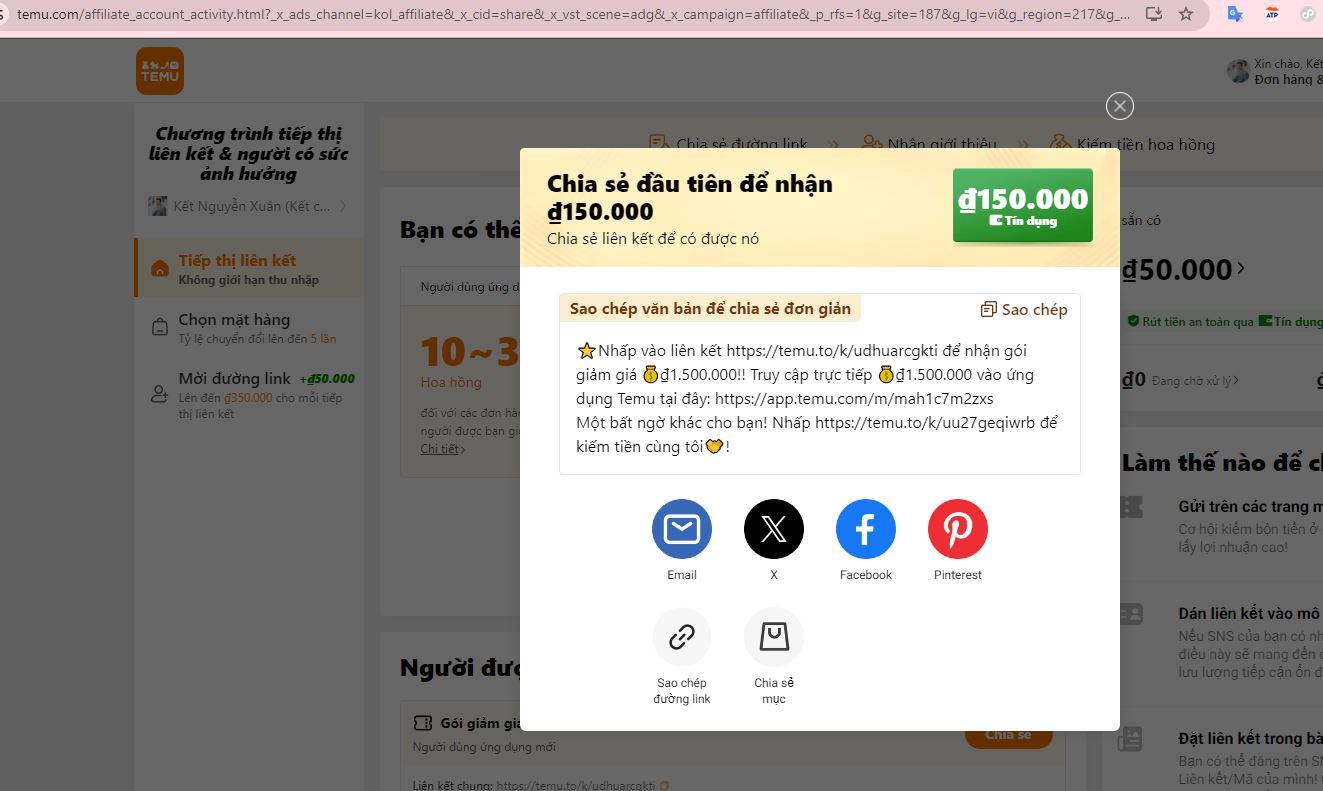This screenshot has height=791, width=1323.
Task: Expand the đ50.000 available balance chevron
Action: [x=1240, y=268]
